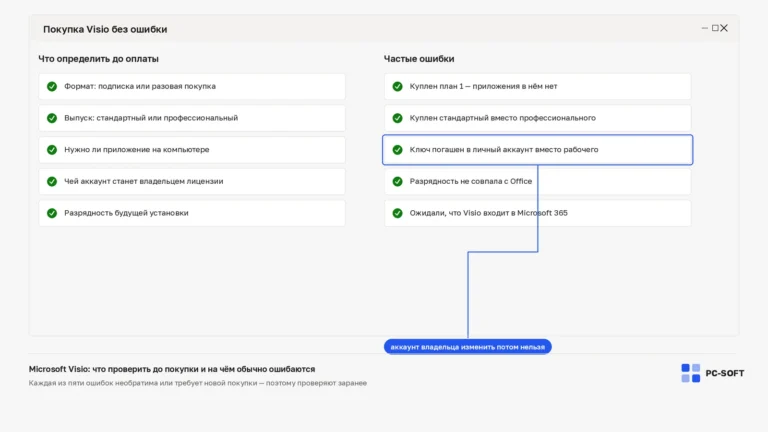Image resolution: width=768 pixels, height=432 pixels.
Task: Click the window title 'Покупка Visio без ошибки'
Action: [x=105, y=29]
